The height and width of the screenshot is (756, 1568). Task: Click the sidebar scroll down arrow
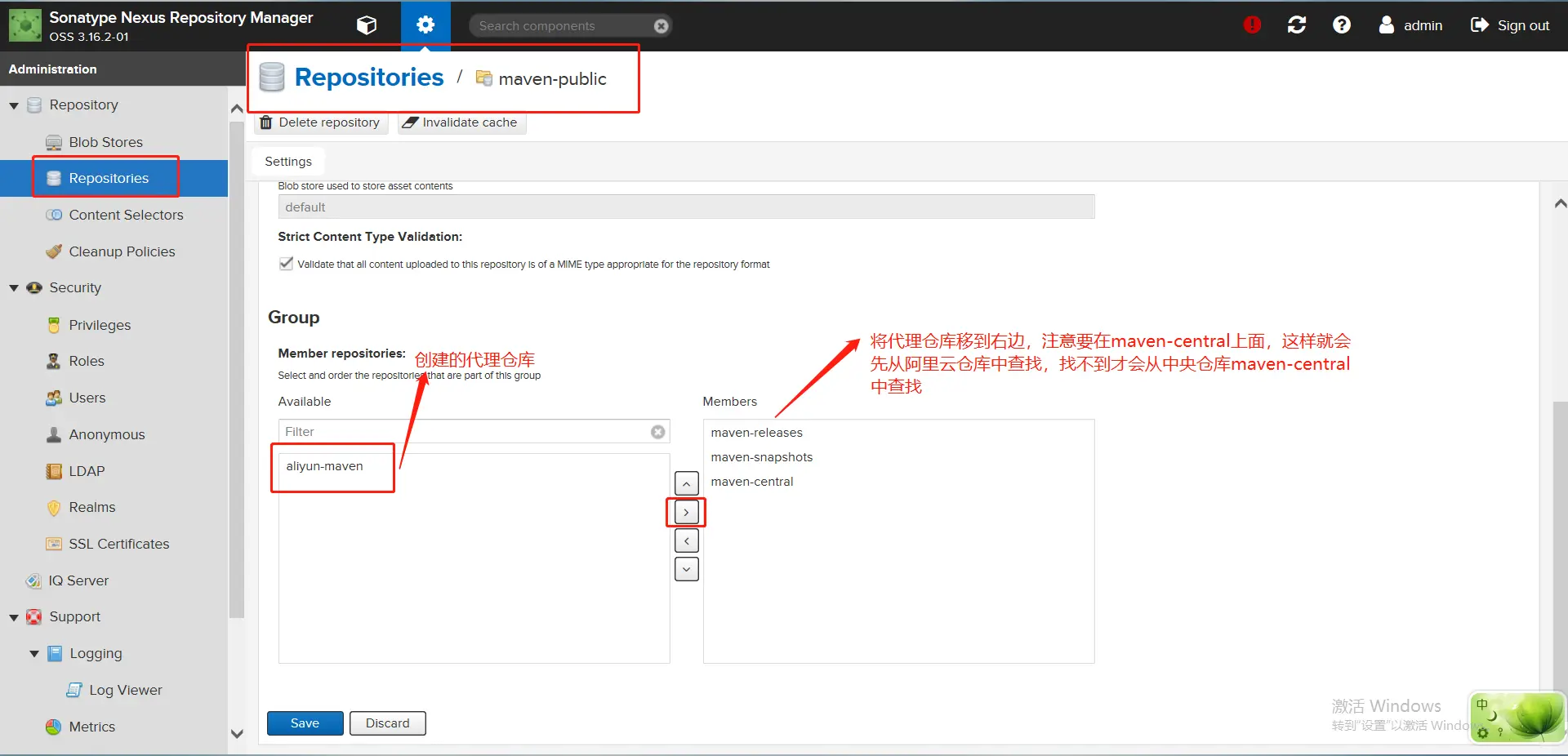(x=237, y=733)
